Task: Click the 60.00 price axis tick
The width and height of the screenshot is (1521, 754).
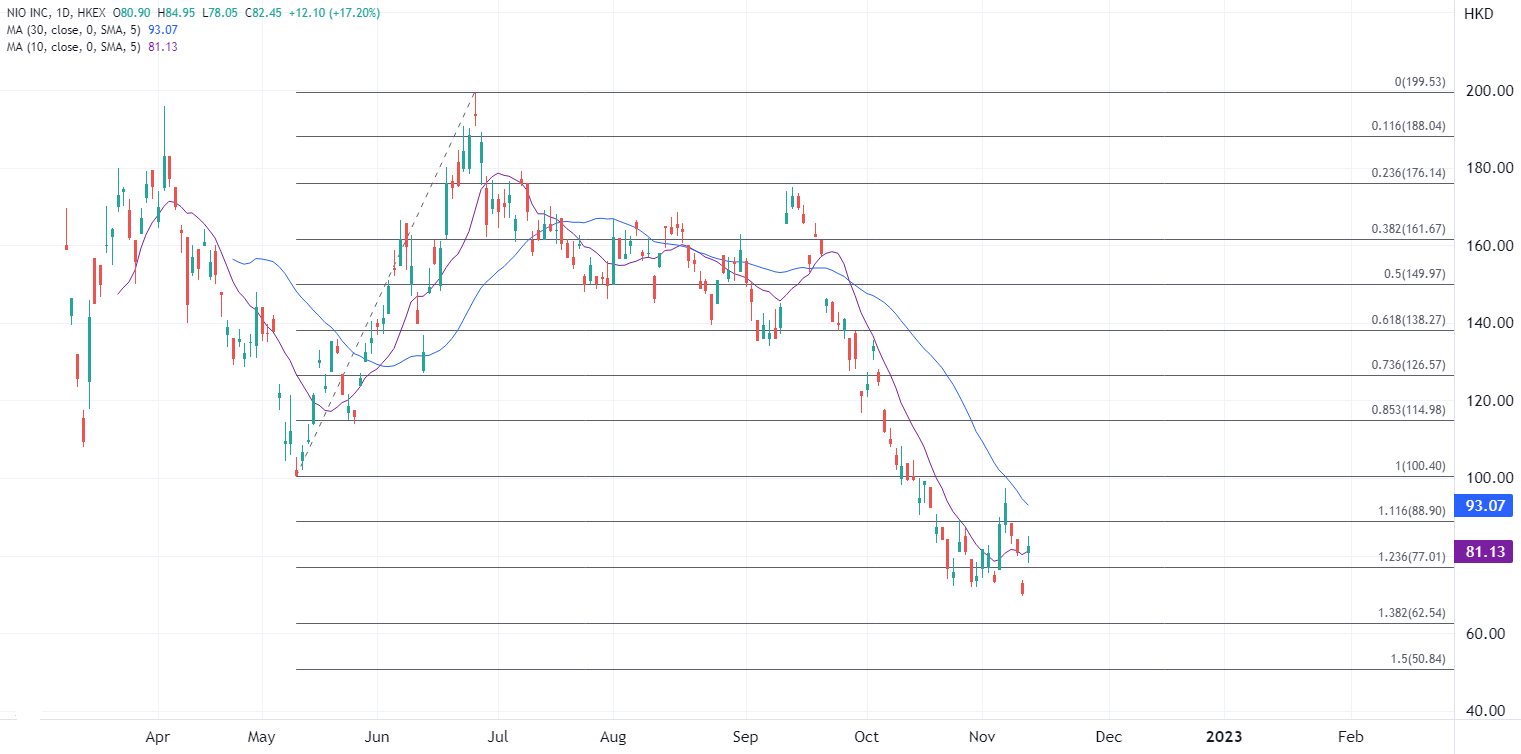Action: point(1486,633)
